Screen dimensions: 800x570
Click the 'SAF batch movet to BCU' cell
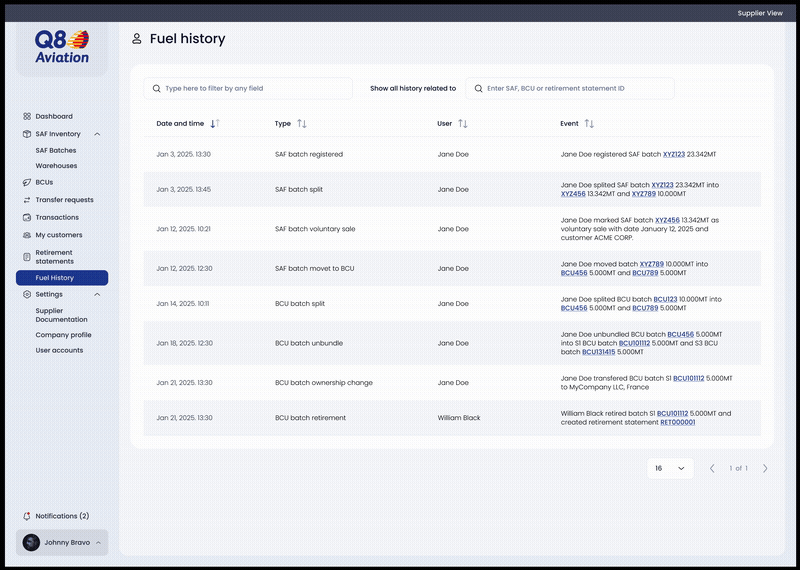314,268
